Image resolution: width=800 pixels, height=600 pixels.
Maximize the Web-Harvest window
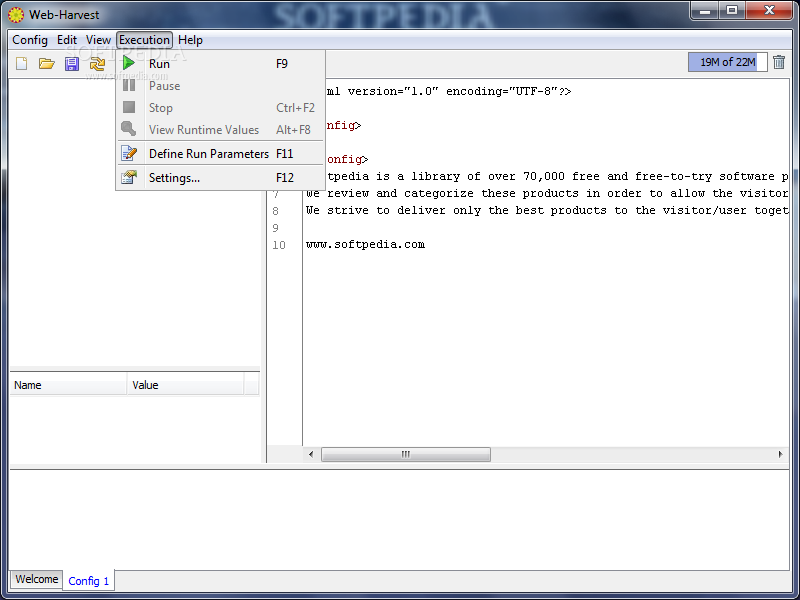[x=732, y=10]
